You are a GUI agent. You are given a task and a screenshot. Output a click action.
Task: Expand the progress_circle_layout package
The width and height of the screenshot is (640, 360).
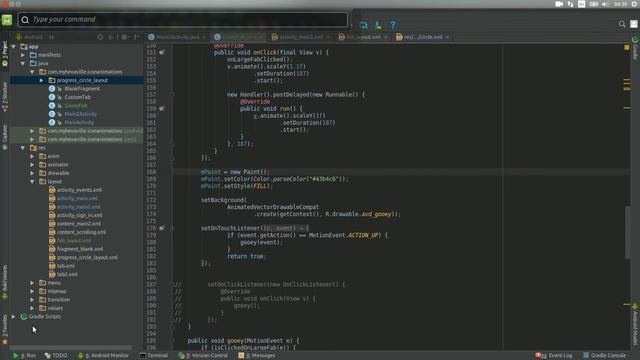(41, 80)
